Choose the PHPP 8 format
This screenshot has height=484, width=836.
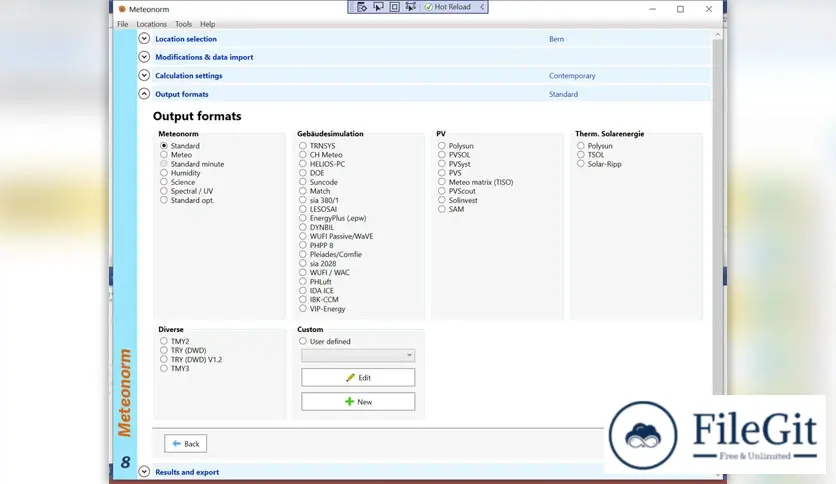[x=316, y=245]
